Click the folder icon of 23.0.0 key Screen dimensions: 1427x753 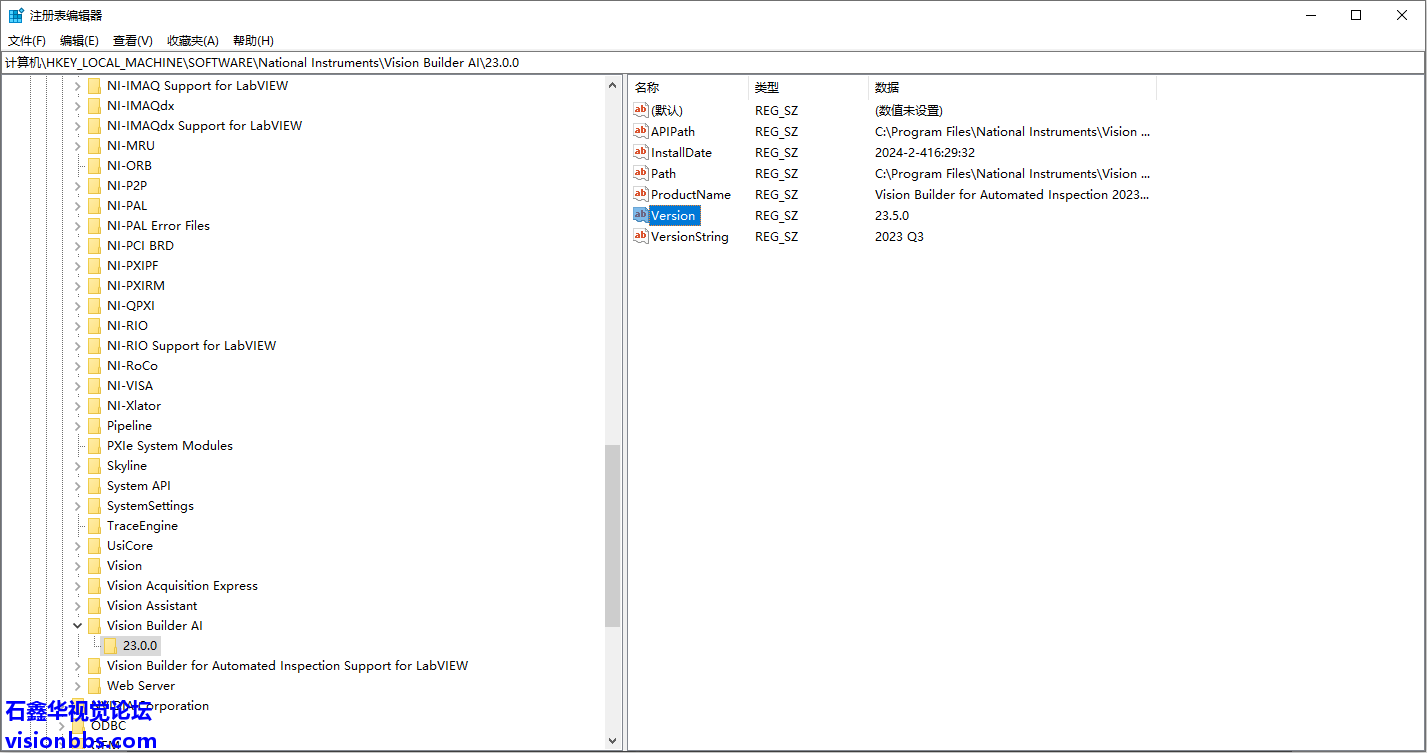pos(111,646)
